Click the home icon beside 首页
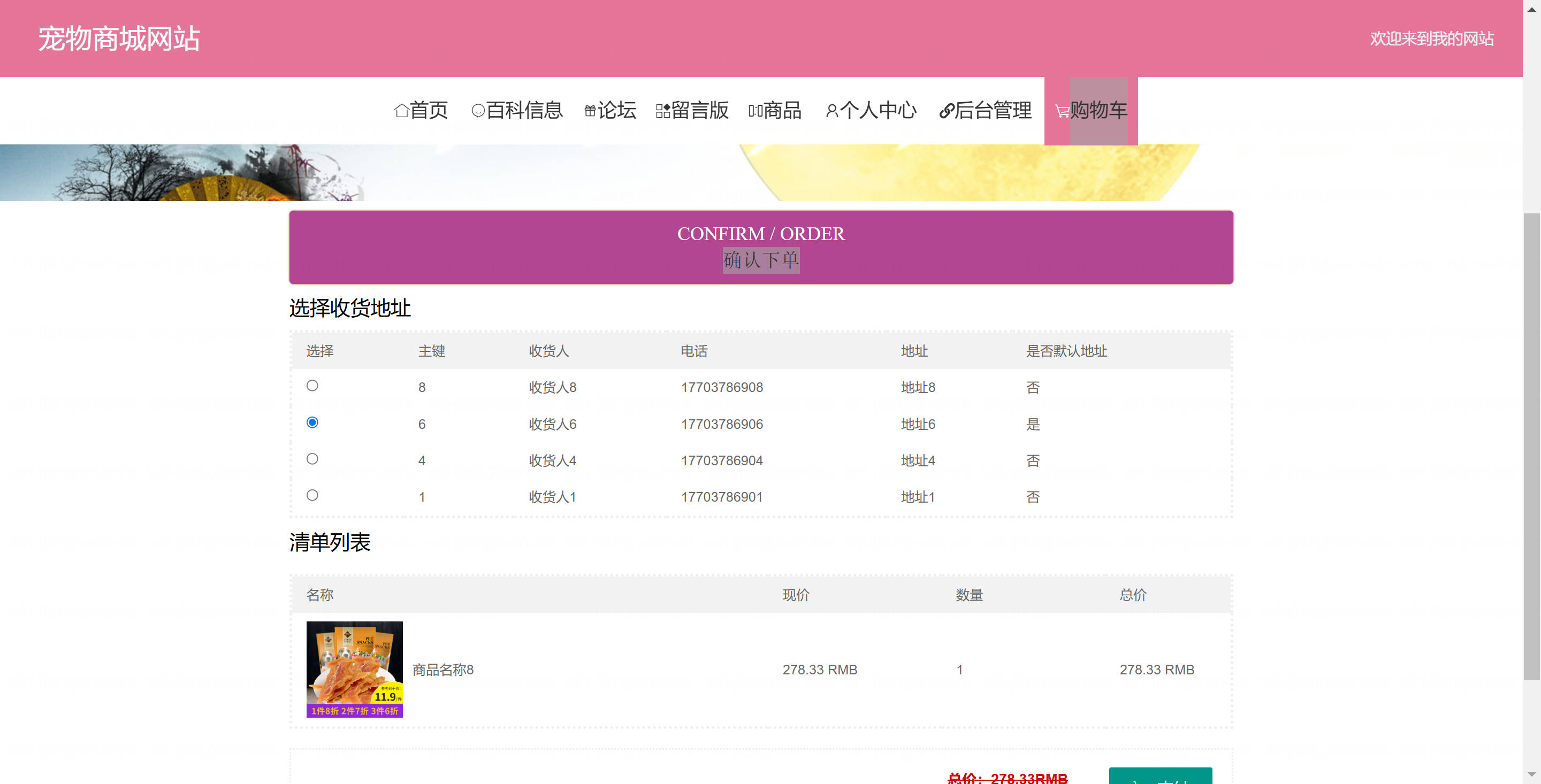This screenshot has height=784, width=1541. point(401,111)
